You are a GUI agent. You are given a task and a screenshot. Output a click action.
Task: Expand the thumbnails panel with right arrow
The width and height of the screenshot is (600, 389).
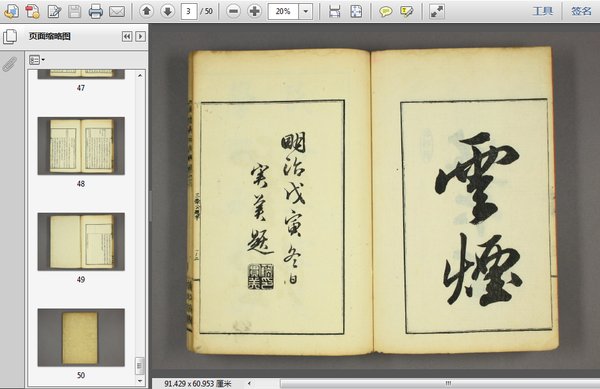coord(140,36)
